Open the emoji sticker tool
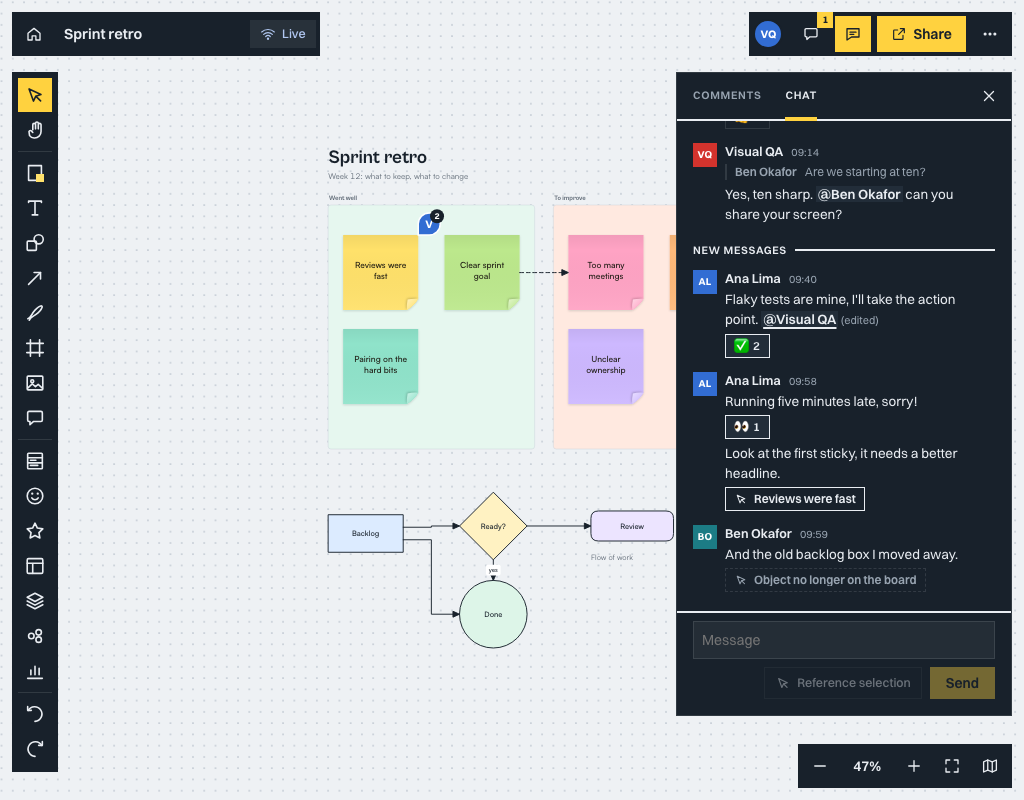This screenshot has height=800, width=1024. coord(35,496)
